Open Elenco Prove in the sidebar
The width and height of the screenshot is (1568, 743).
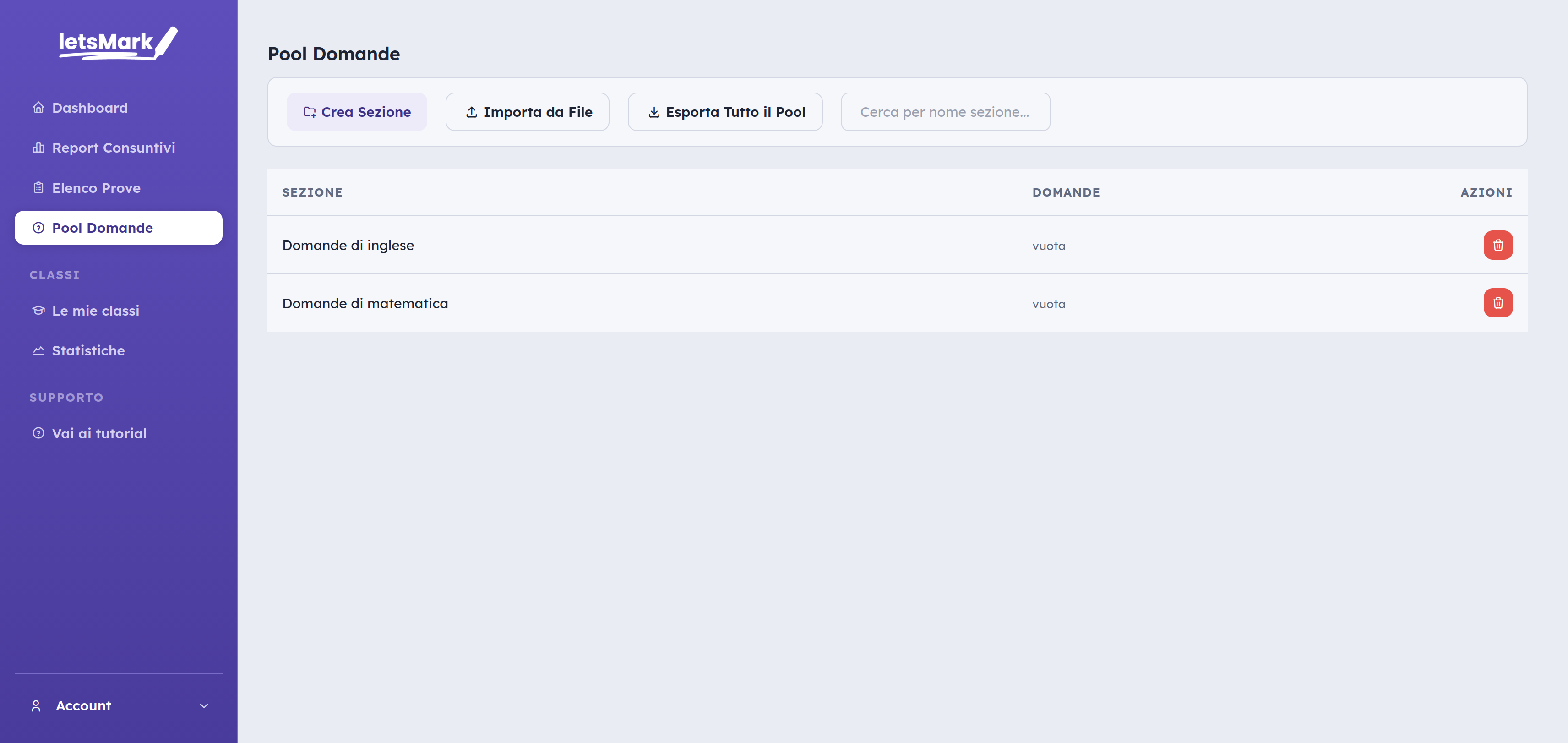[118, 188]
